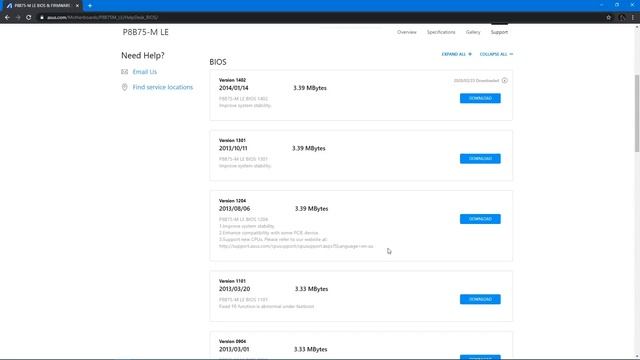Click 3.33 MBytes size of version 0904

coord(311,349)
